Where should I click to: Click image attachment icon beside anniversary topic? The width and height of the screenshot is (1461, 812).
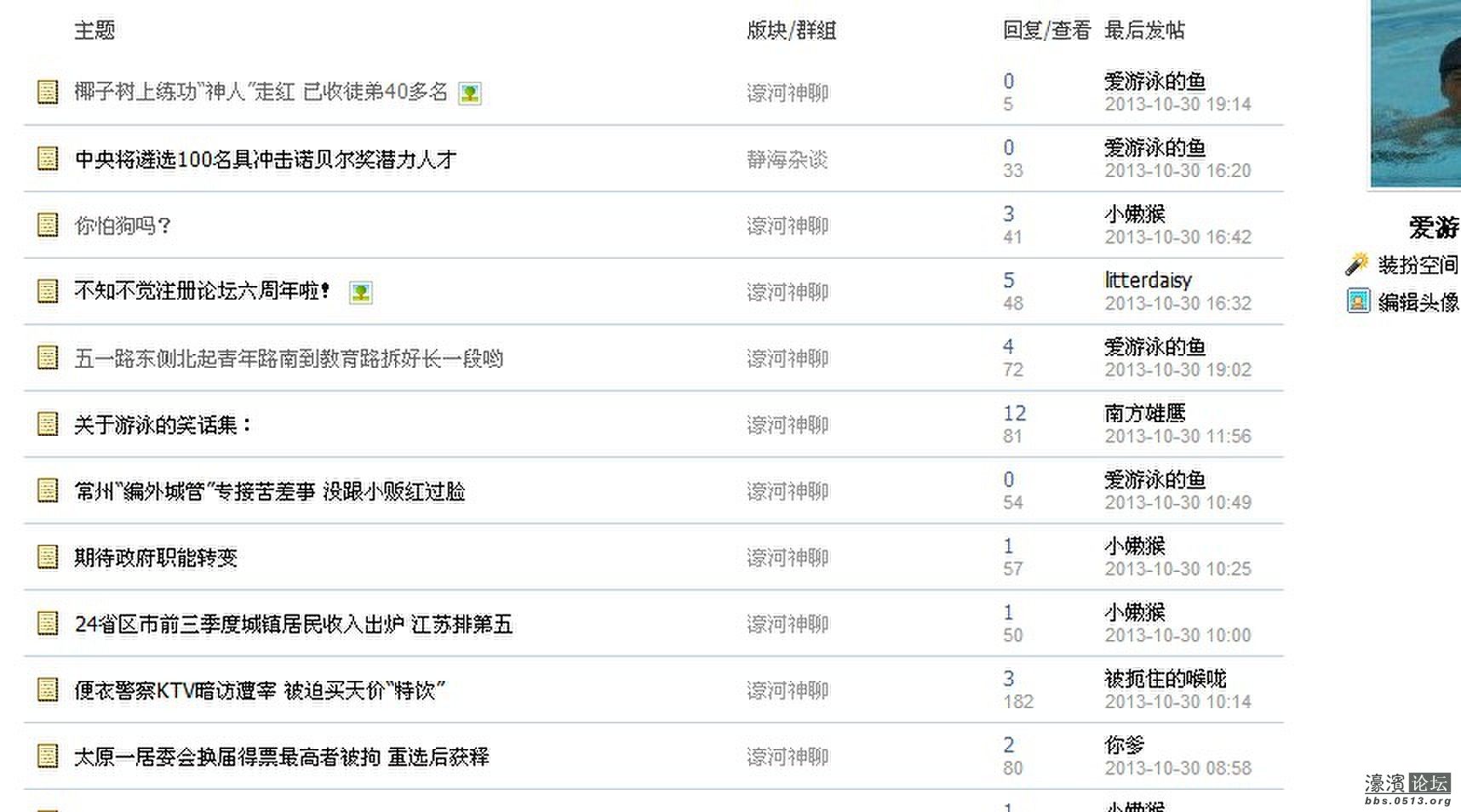pyautogui.click(x=361, y=293)
